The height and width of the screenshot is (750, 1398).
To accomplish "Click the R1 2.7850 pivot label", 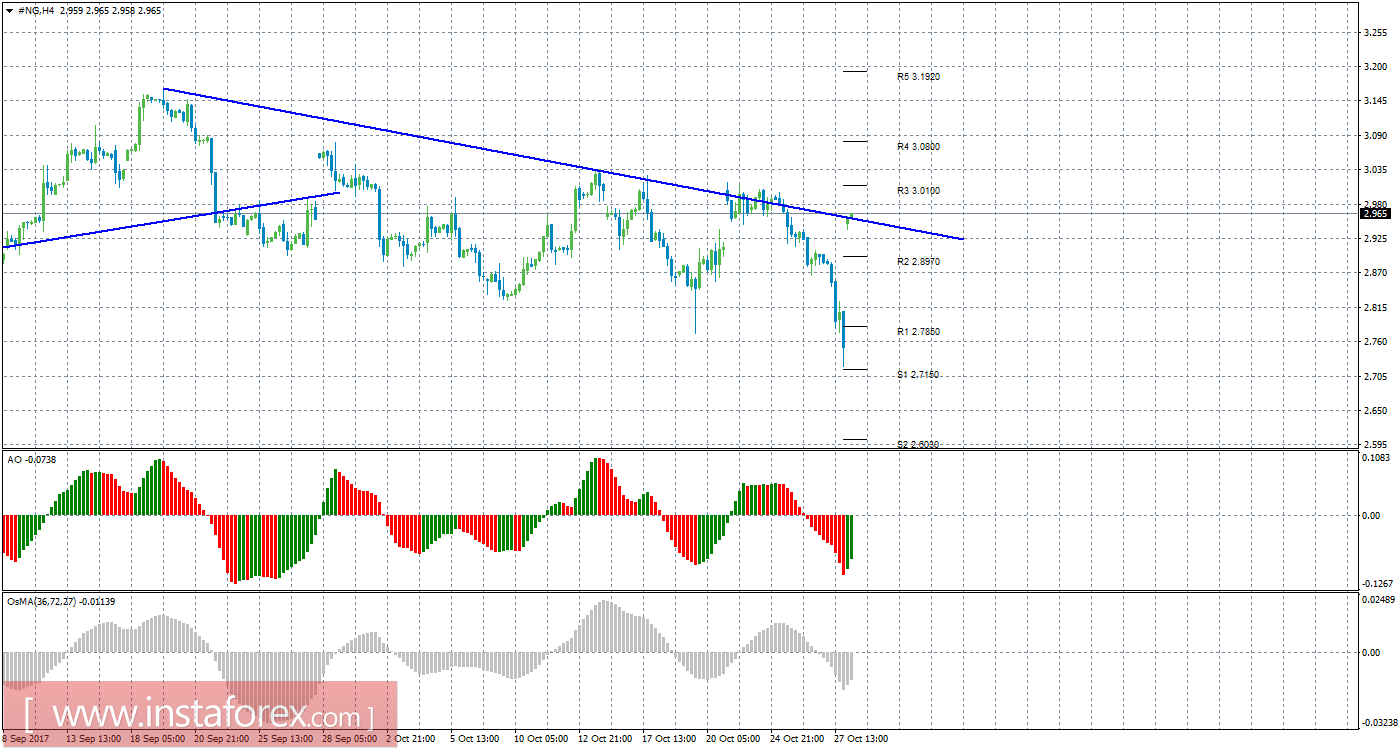I will pyautogui.click(x=918, y=331).
